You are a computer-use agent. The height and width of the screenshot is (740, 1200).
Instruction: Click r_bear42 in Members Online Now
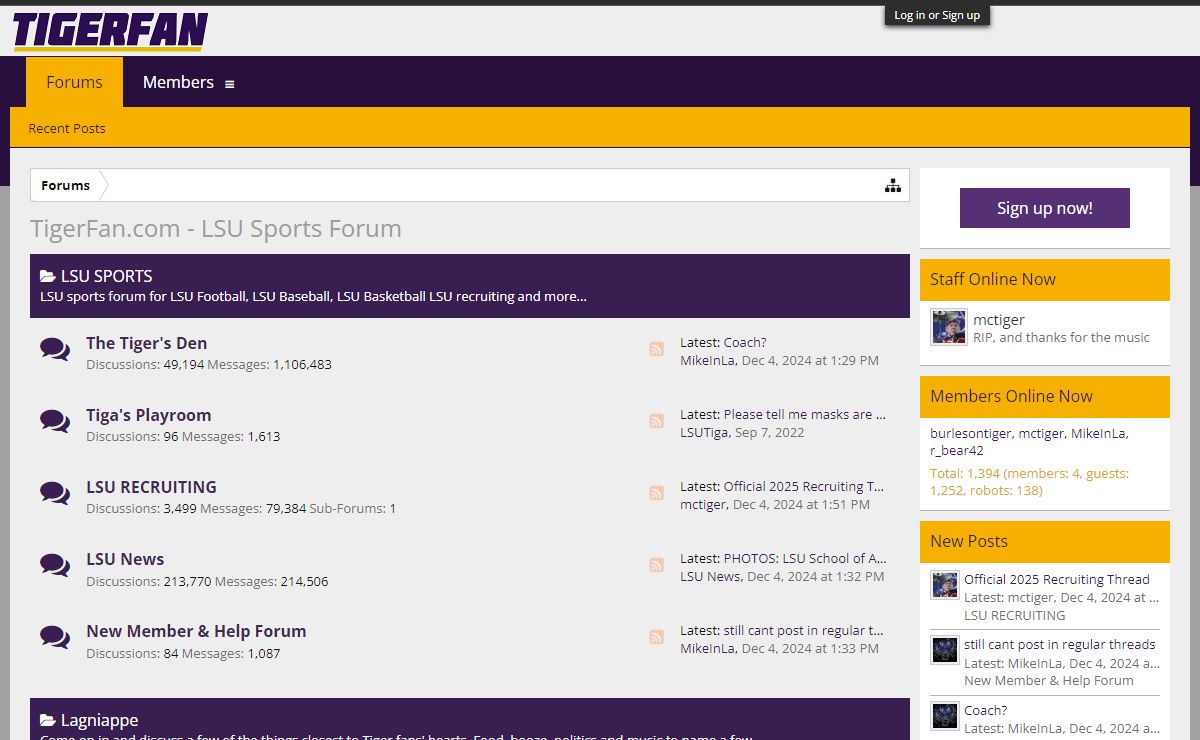(x=957, y=450)
